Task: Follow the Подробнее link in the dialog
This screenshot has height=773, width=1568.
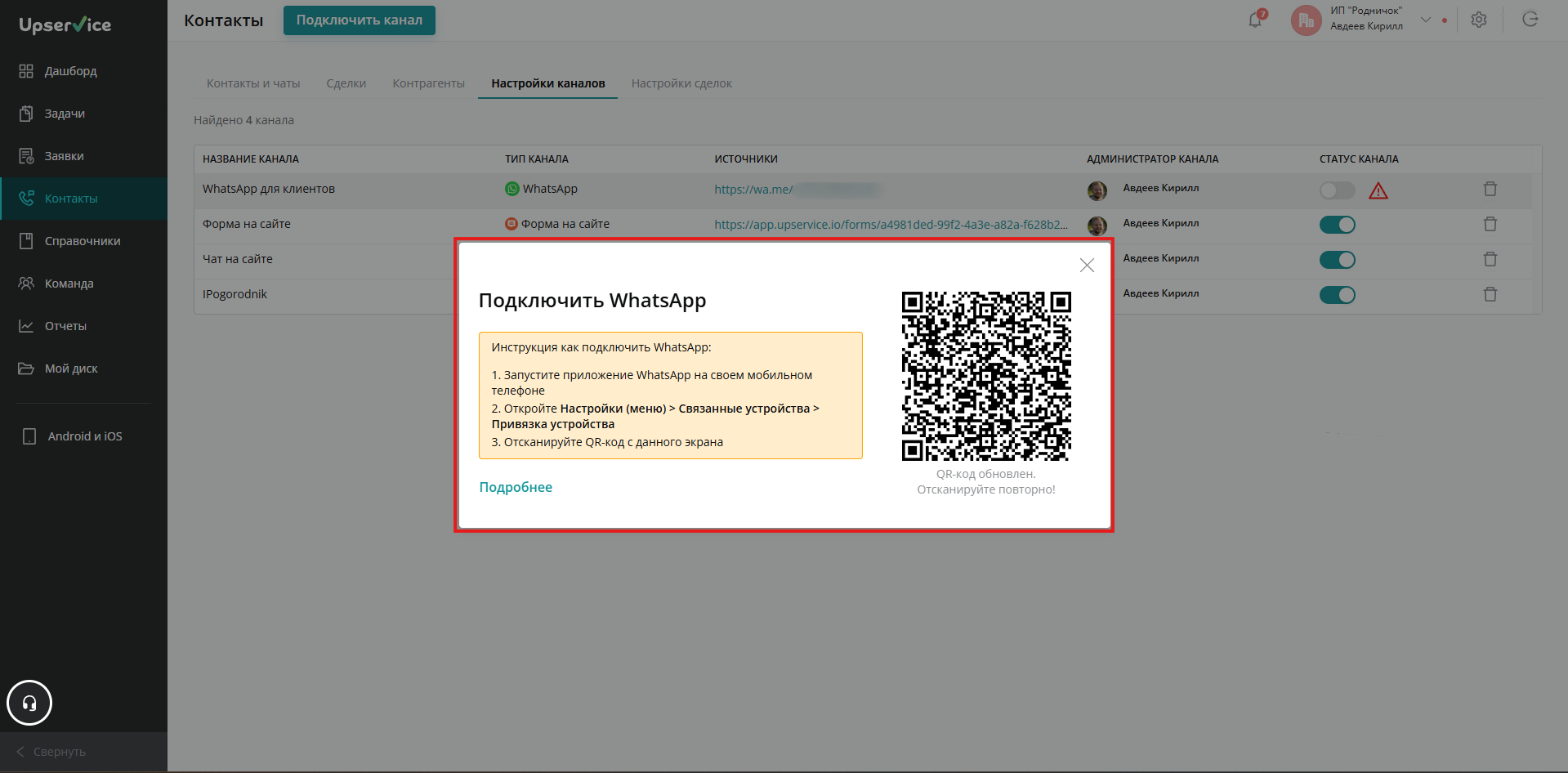Action: [x=516, y=487]
